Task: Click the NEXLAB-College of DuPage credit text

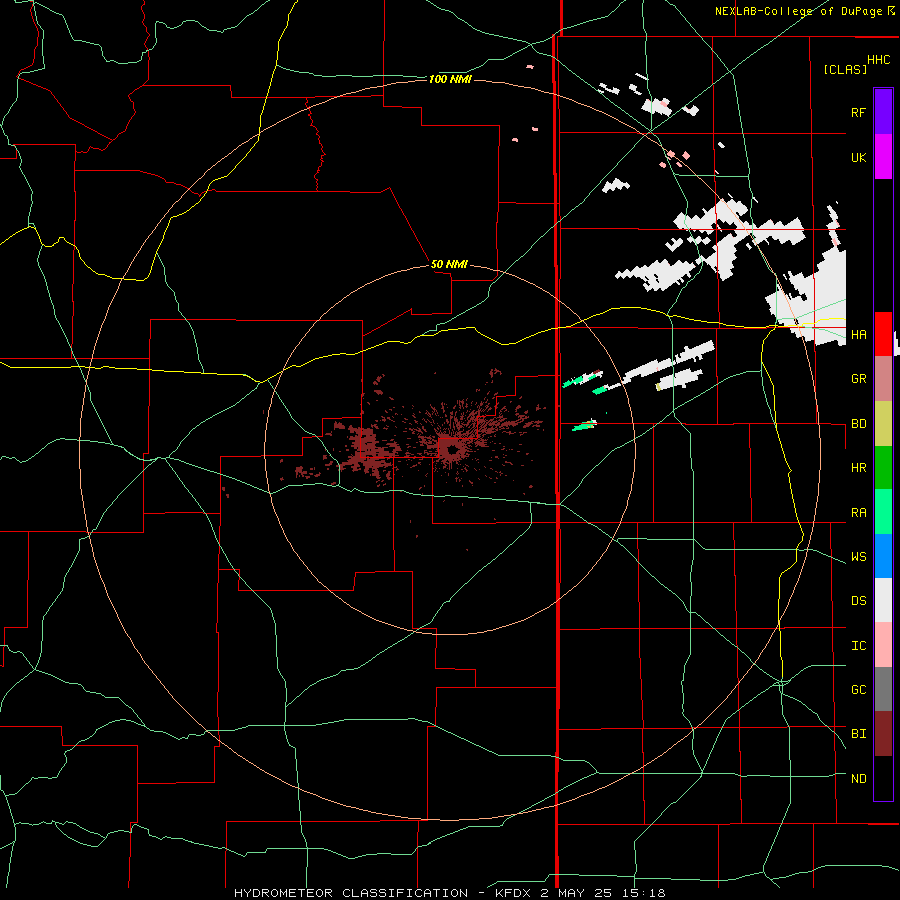Action: click(x=798, y=11)
